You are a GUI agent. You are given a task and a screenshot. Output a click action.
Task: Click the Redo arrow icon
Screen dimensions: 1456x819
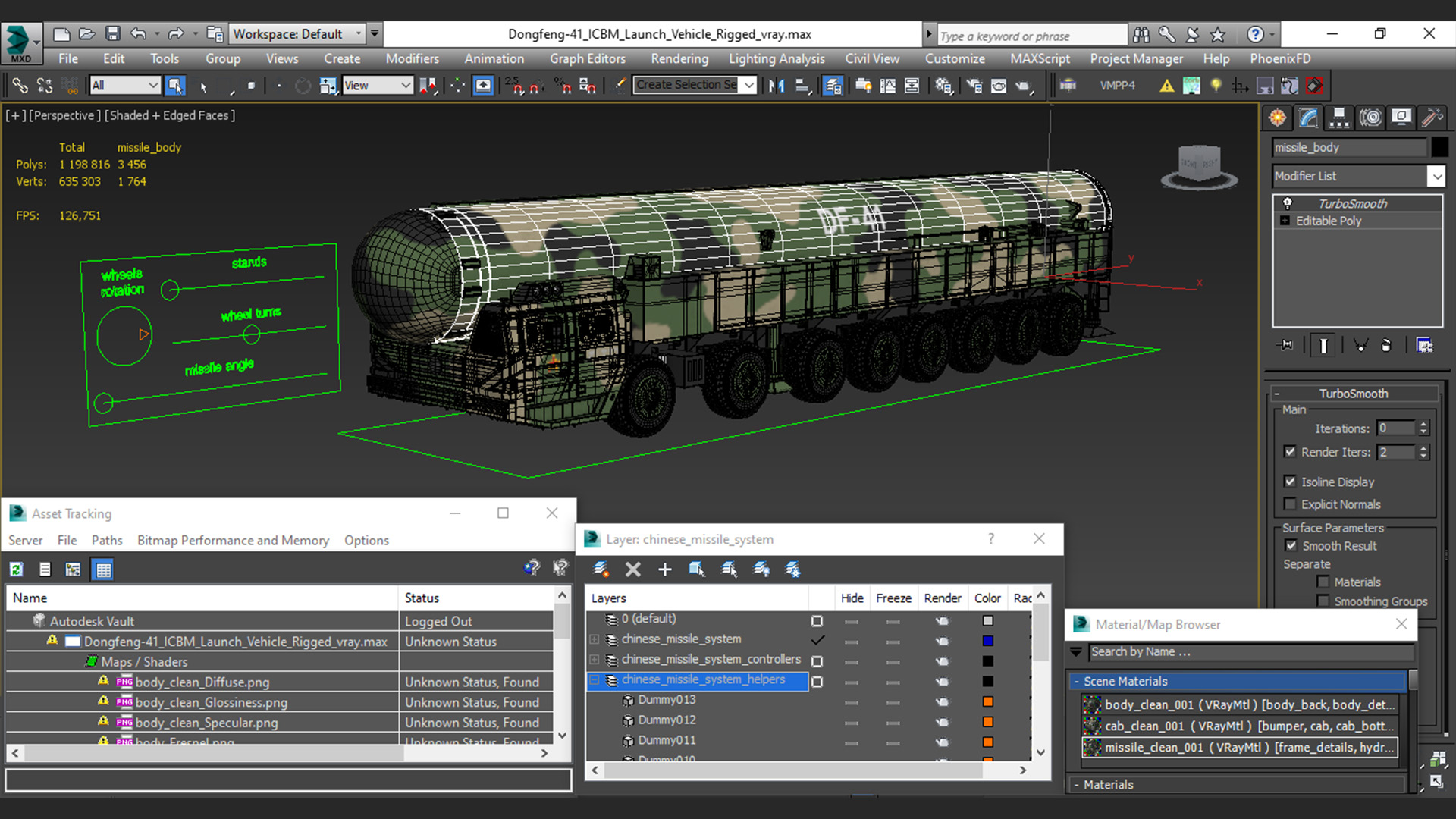pyautogui.click(x=176, y=34)
